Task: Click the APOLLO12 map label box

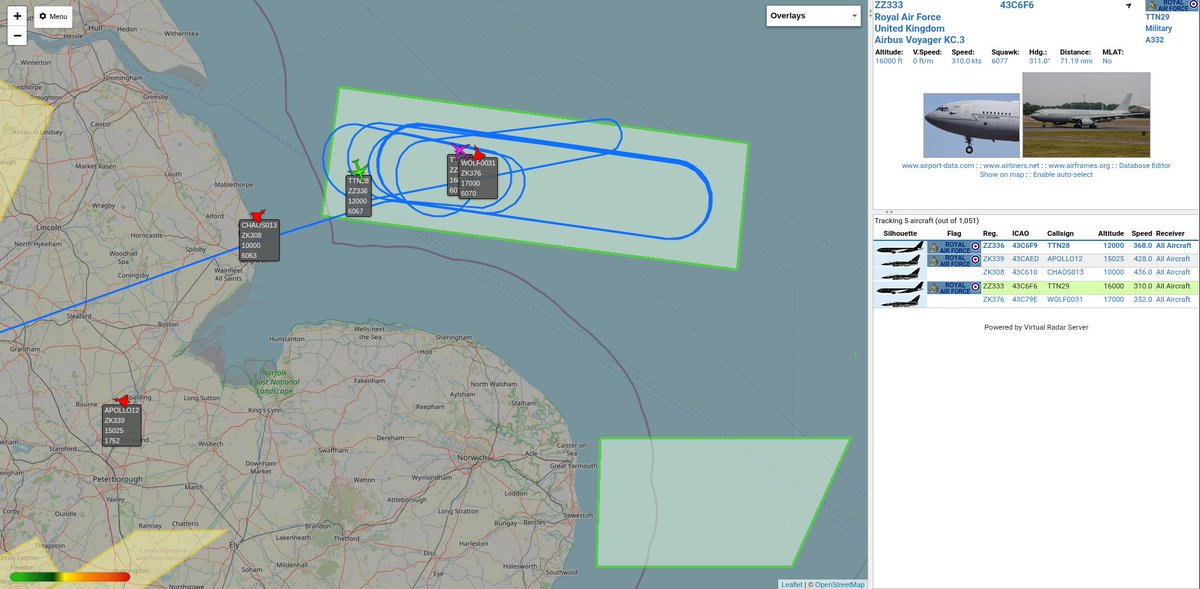Action: click(122, 425)
